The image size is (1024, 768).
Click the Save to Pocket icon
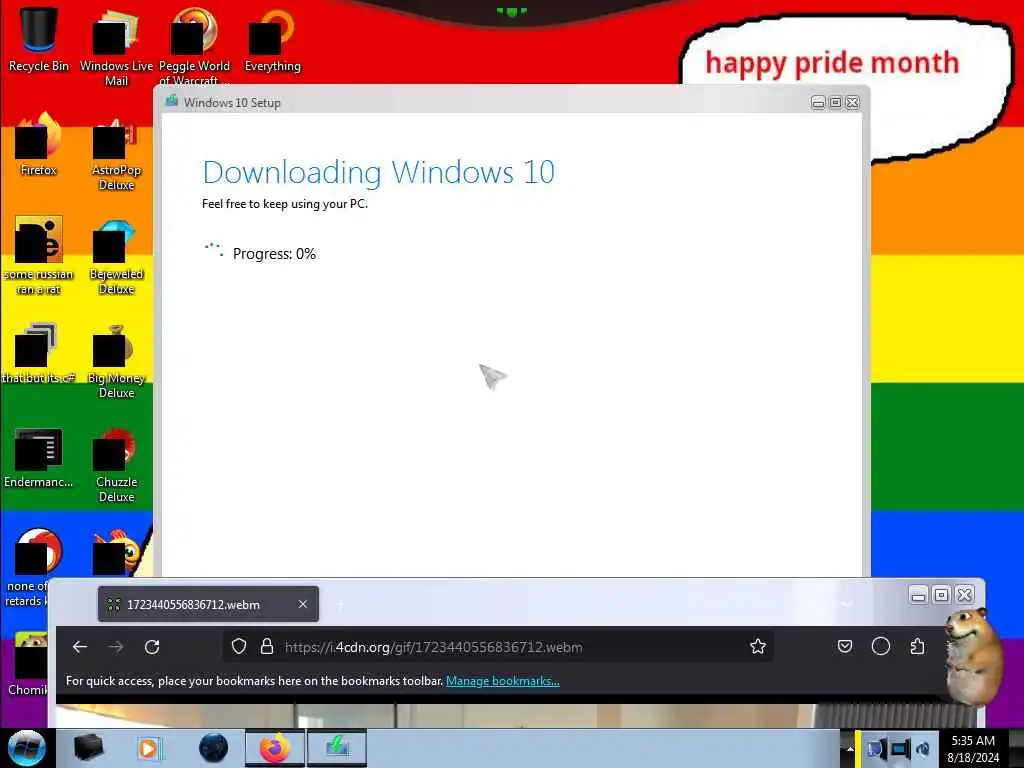pyautogui.click(x=844, y=647)
